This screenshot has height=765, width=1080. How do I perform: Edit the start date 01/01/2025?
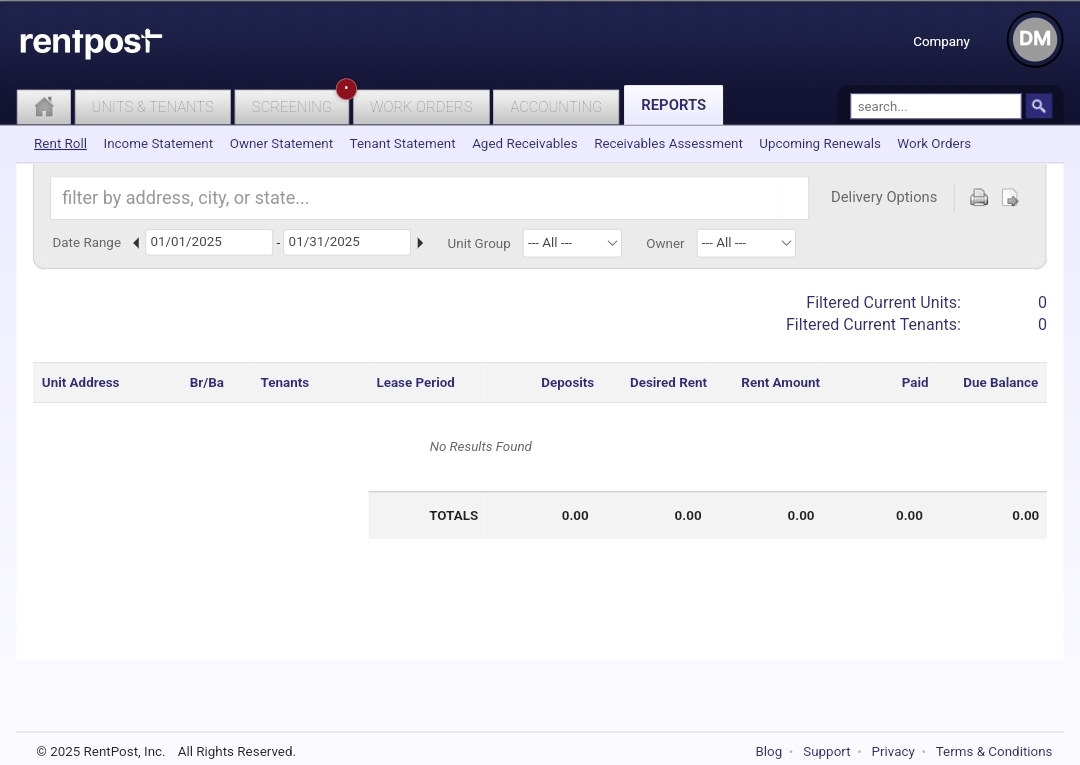(x=209, y=242)
